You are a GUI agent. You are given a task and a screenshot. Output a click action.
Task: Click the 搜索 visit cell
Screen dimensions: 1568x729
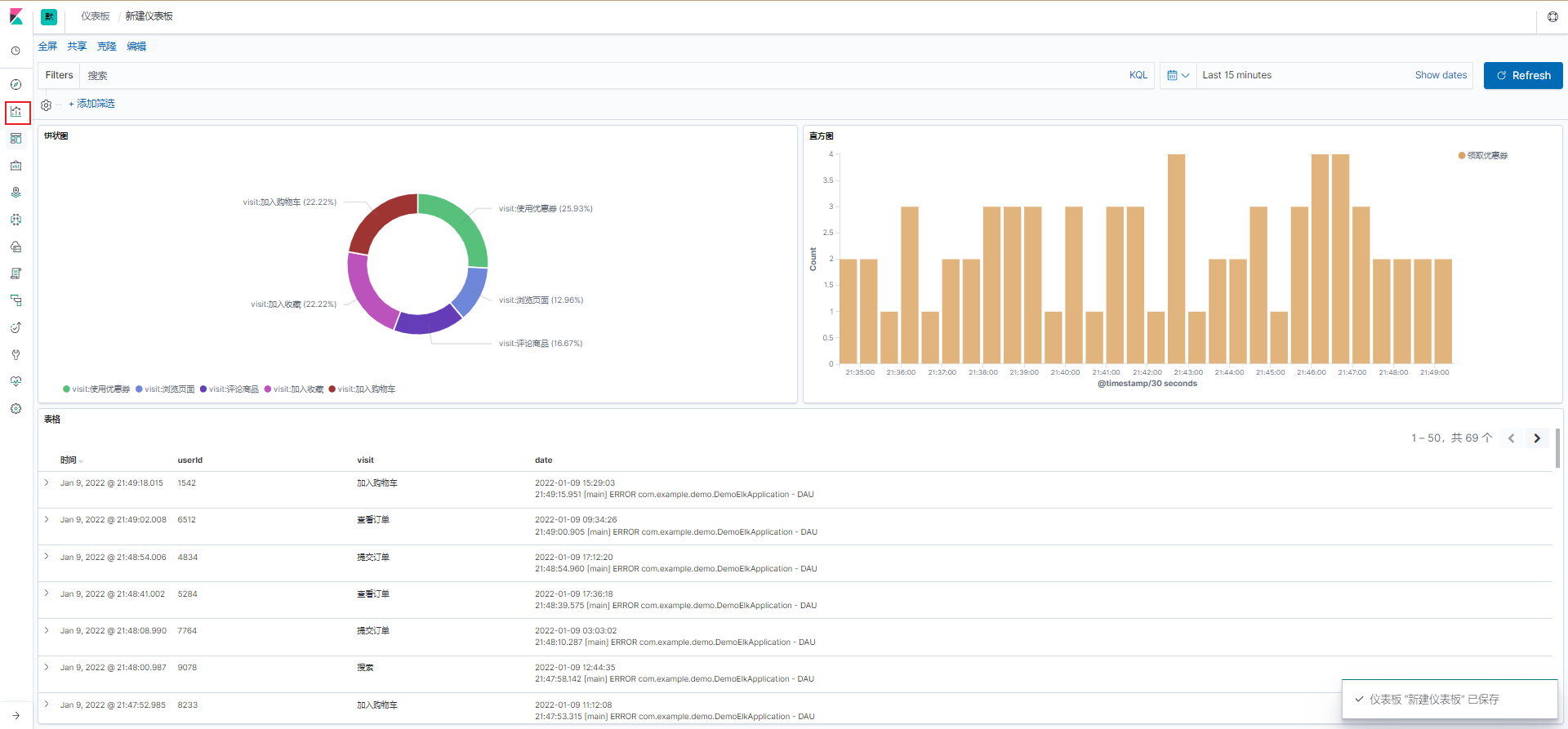[x=365, y=668]
